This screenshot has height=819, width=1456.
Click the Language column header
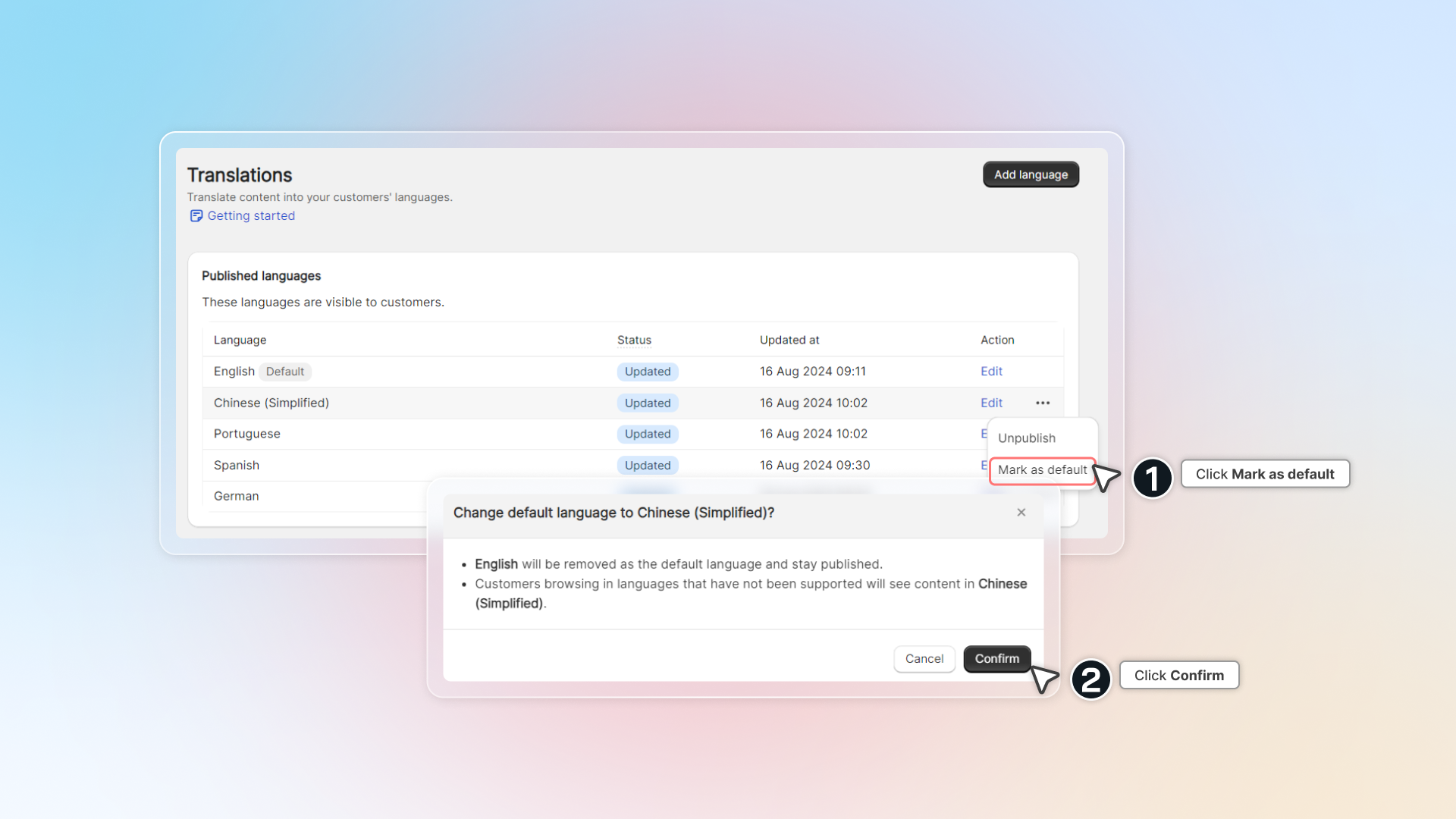[x=240, y=340]
